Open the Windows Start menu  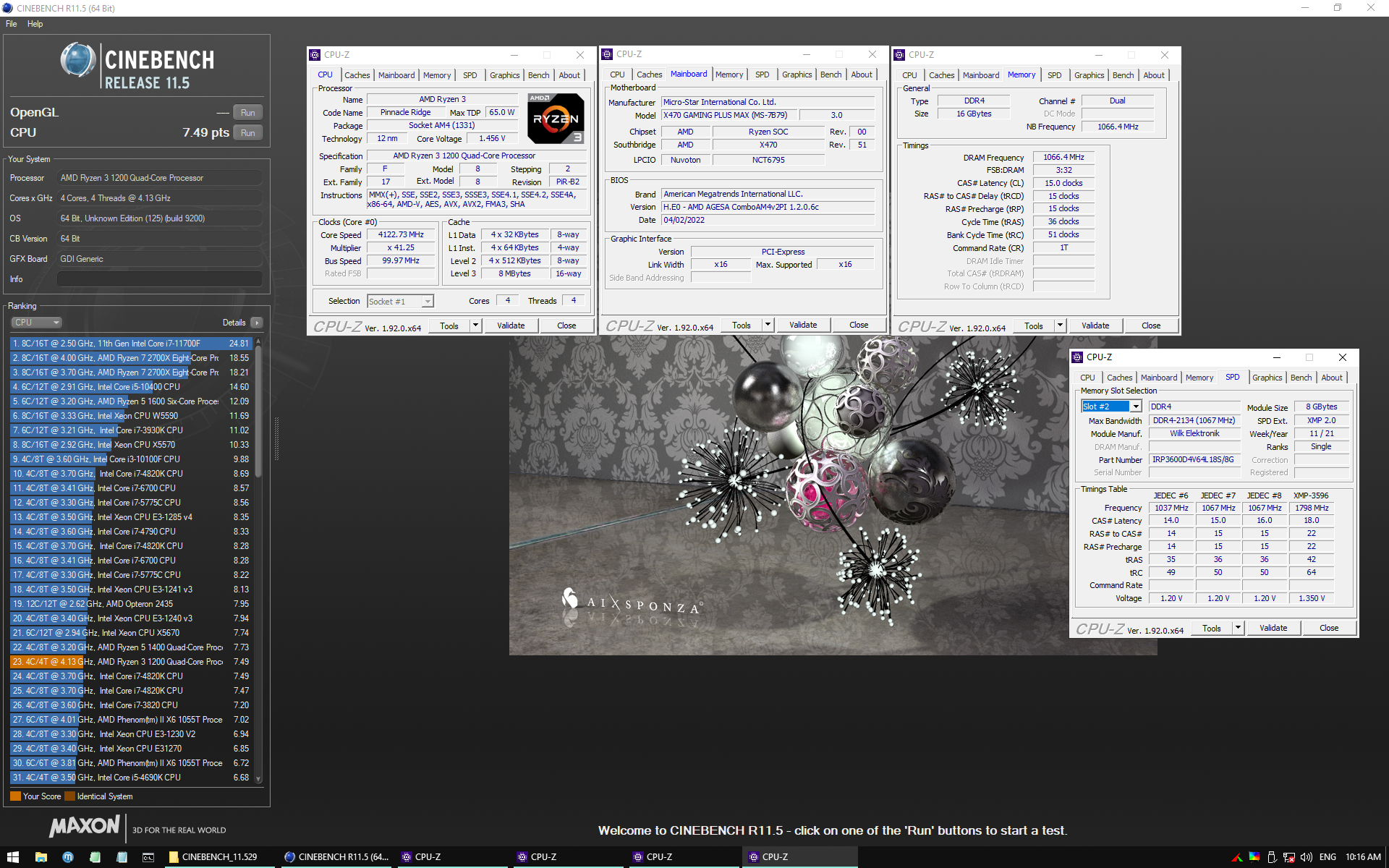(x=12, y=857)
